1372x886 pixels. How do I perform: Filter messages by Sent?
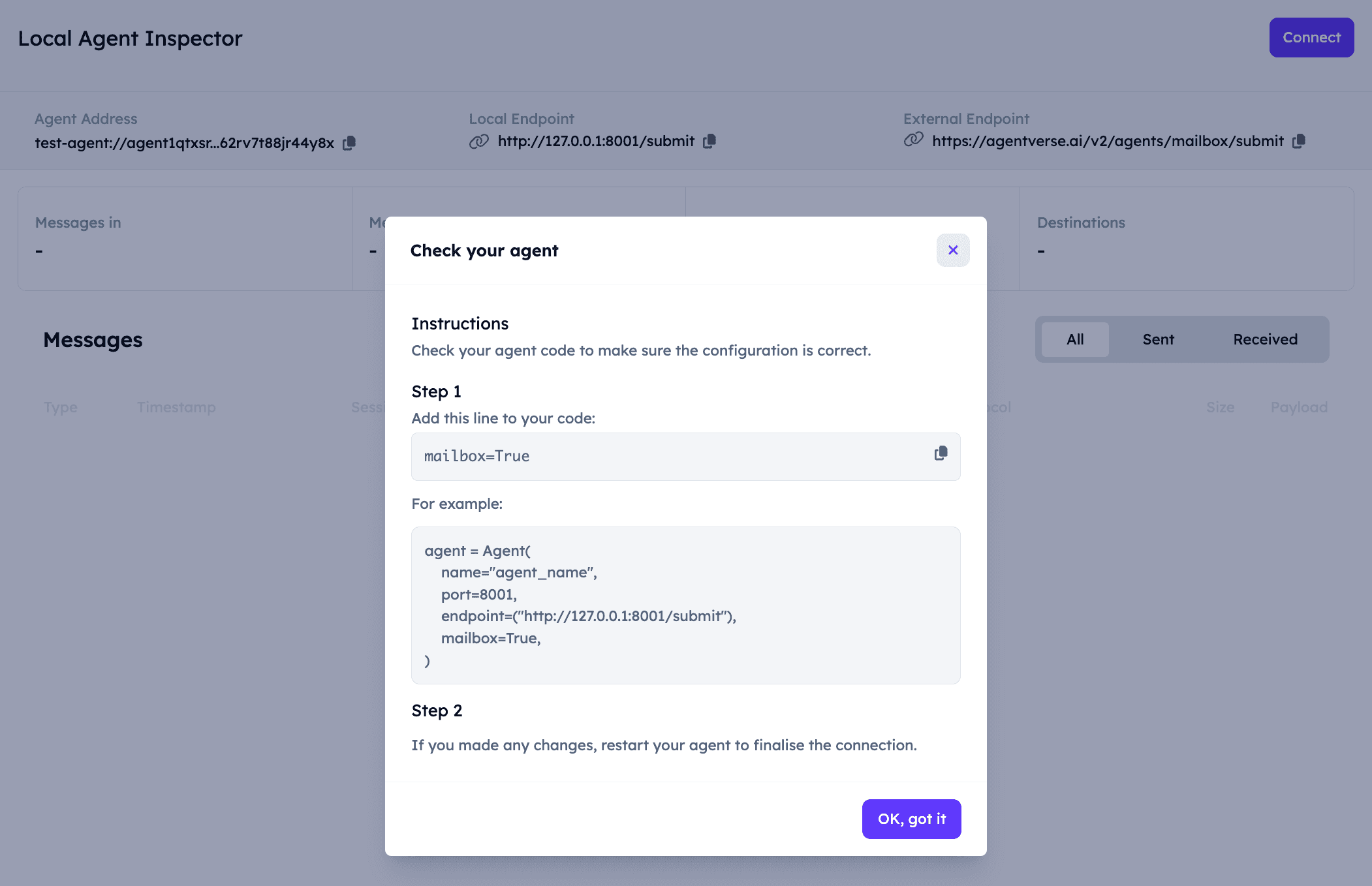point(1158,339)
